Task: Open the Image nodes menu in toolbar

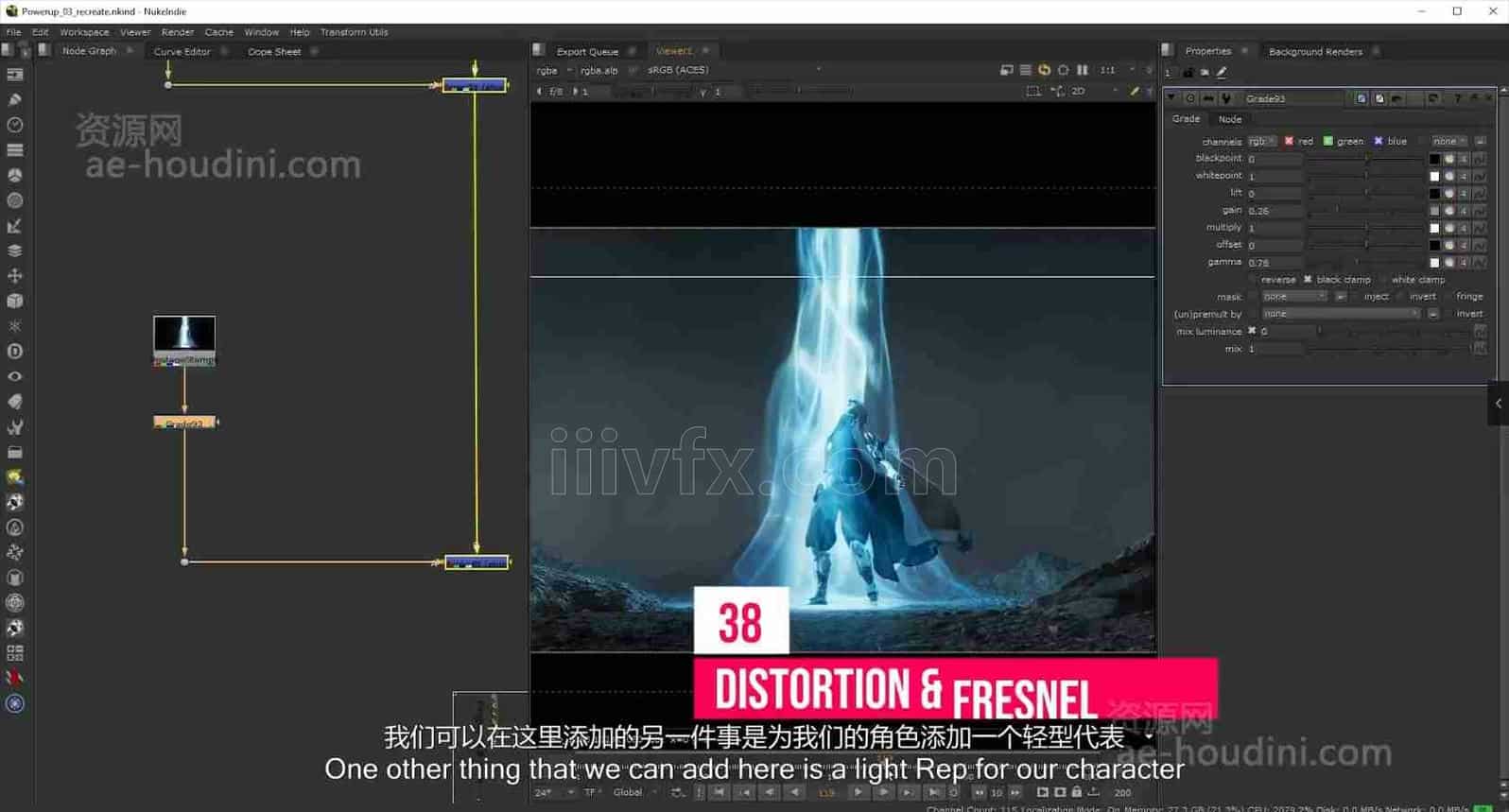Action: pyautogui.click(x=15, y=74)
